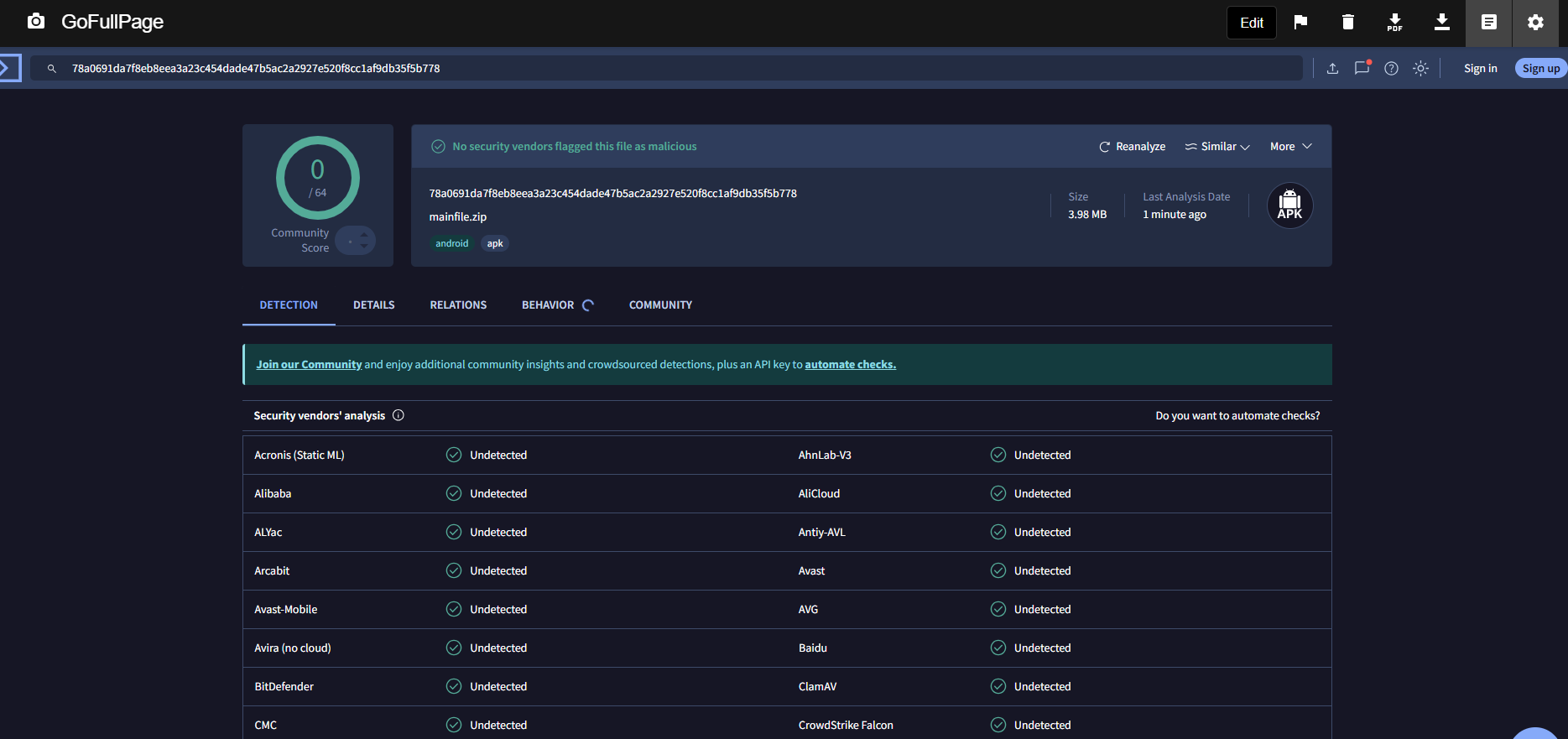
Task: Click the Antiy-AVL Undetected check icon
Action: coord(998,532)
